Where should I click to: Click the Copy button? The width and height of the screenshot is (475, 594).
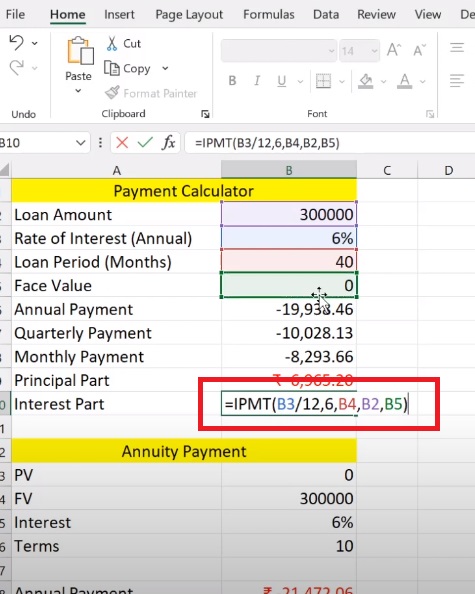click(128, 69)
